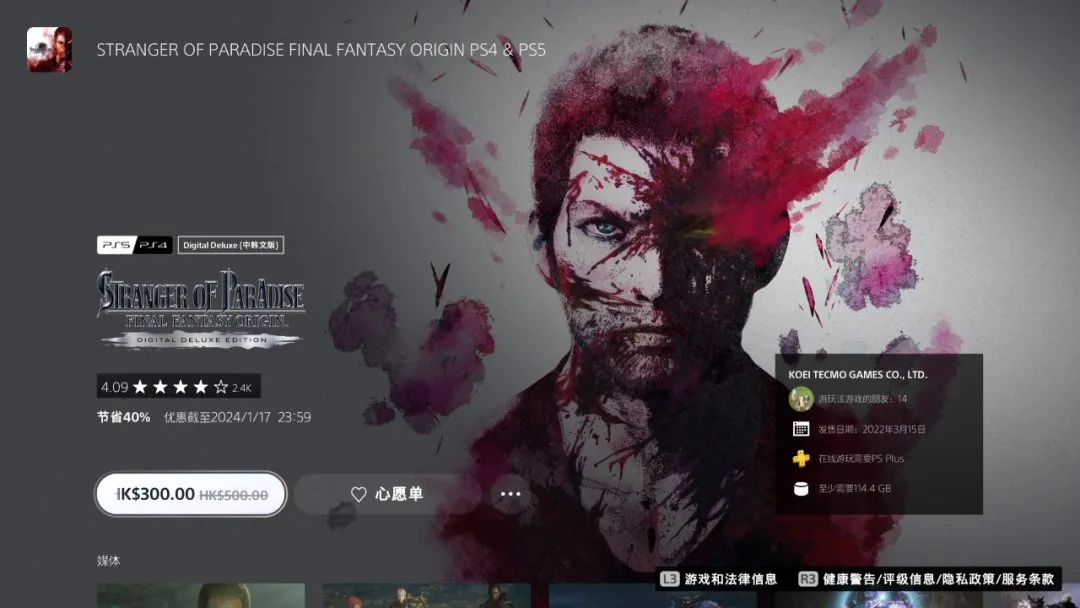Click the calendar release date icon

tap(801, 429)
